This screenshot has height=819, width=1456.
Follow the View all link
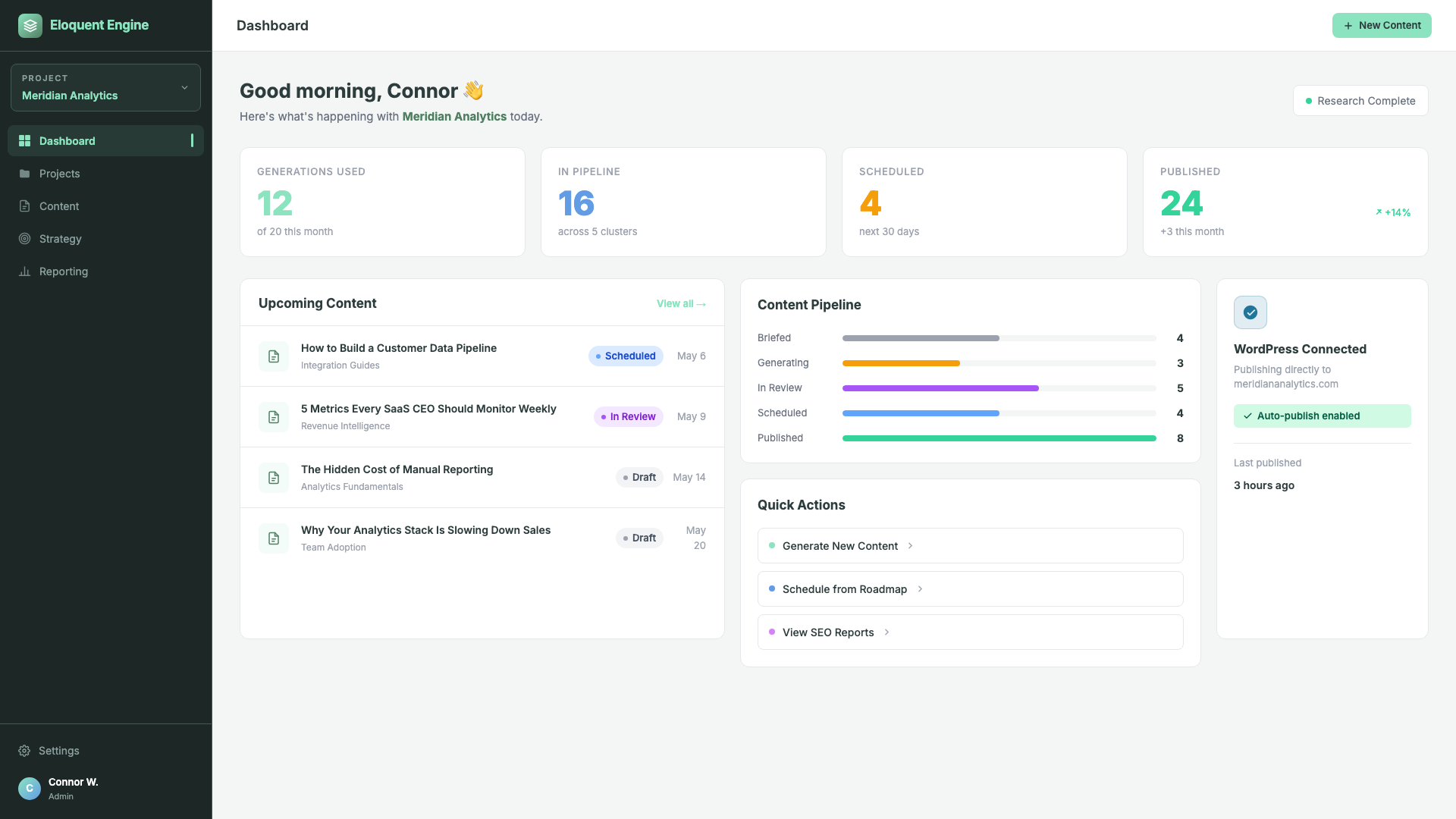680,303
